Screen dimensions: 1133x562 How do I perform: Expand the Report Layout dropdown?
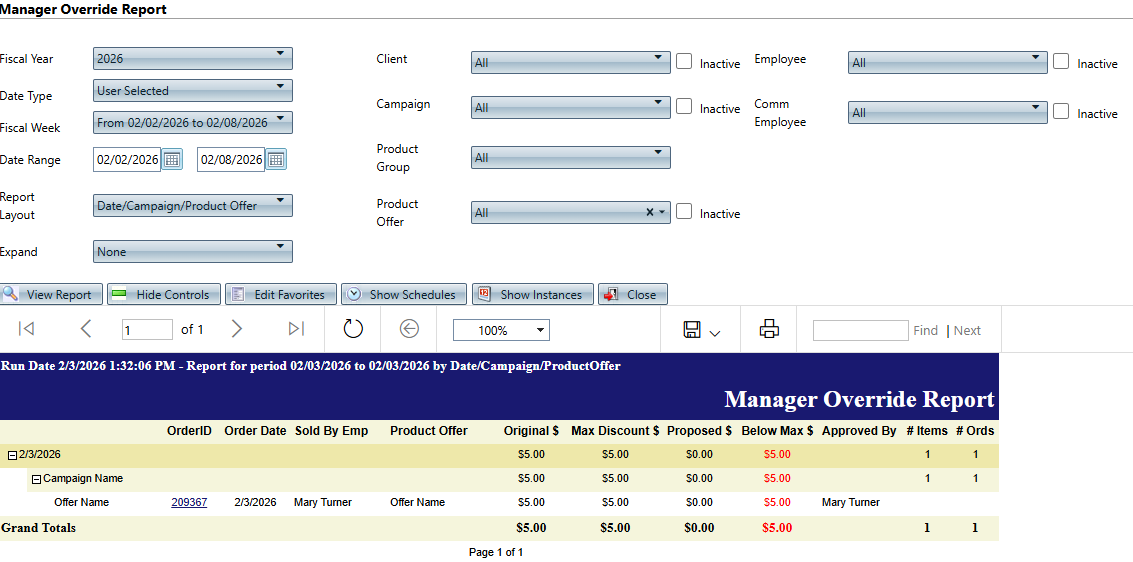[192, 205]
